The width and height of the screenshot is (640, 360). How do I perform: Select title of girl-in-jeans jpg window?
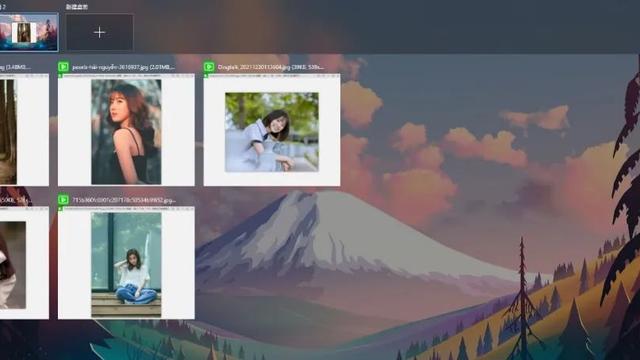pos(124,200)
